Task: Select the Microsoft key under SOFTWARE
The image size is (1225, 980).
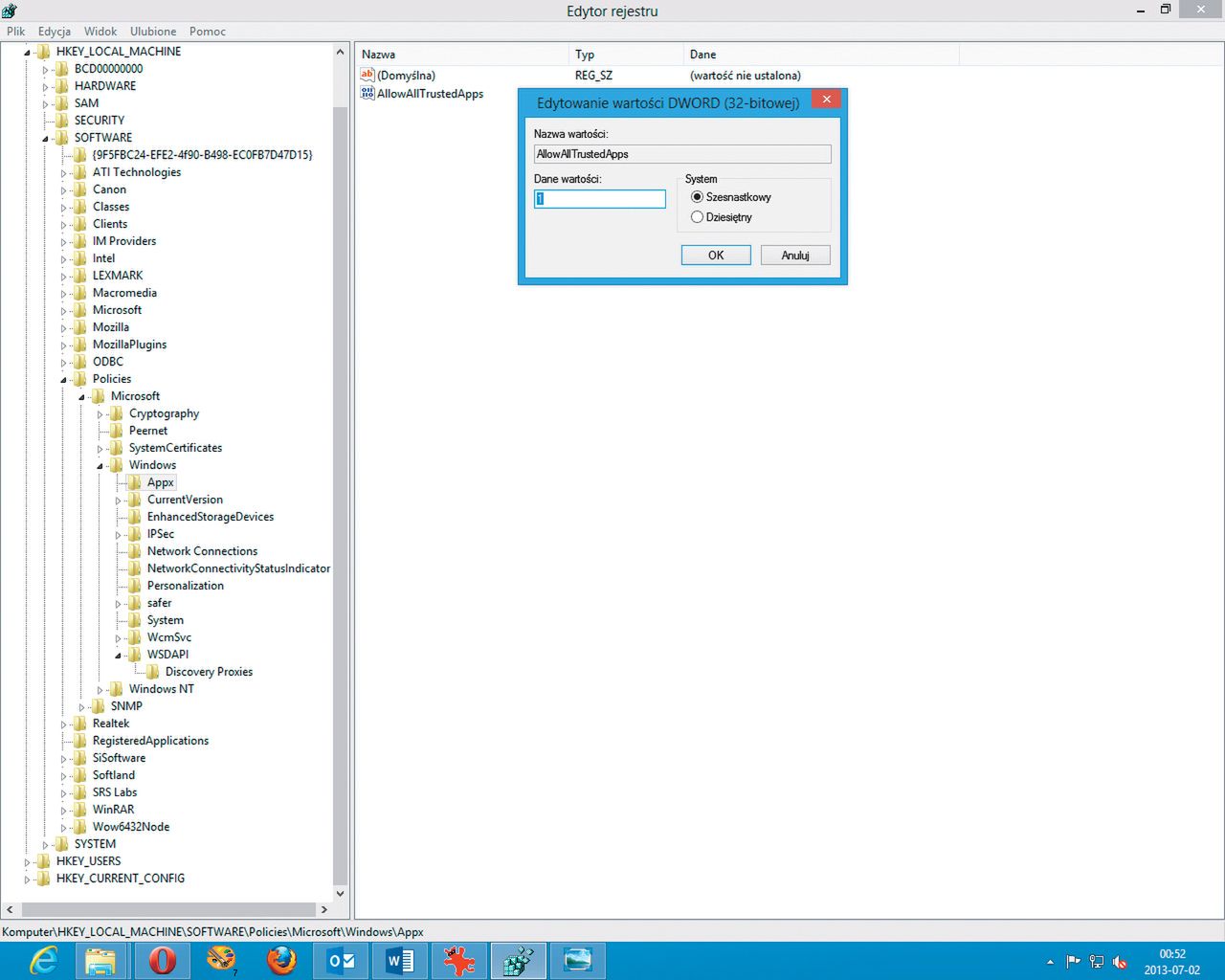Action: point(117,310)
